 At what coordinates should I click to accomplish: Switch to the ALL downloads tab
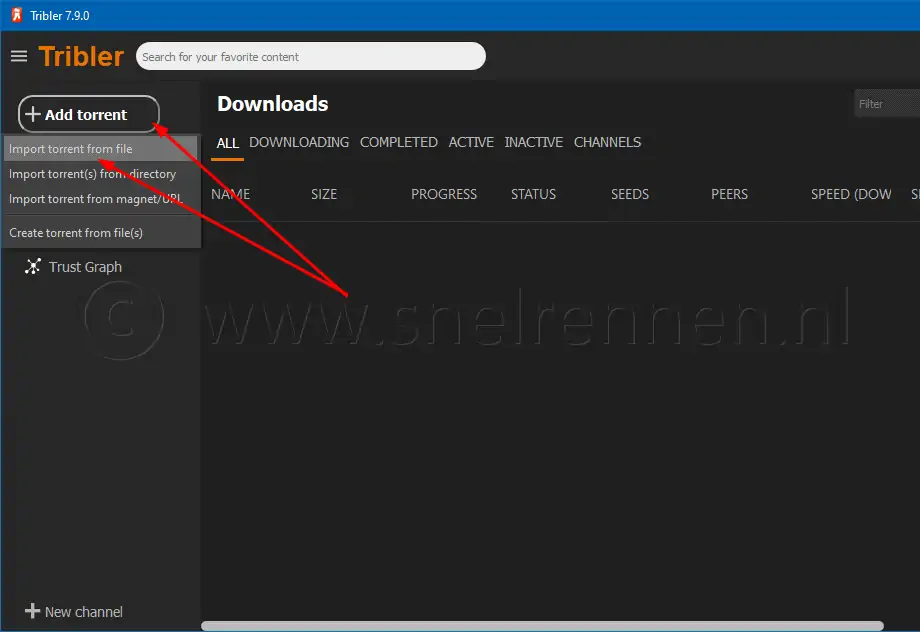tap(228, 143)
